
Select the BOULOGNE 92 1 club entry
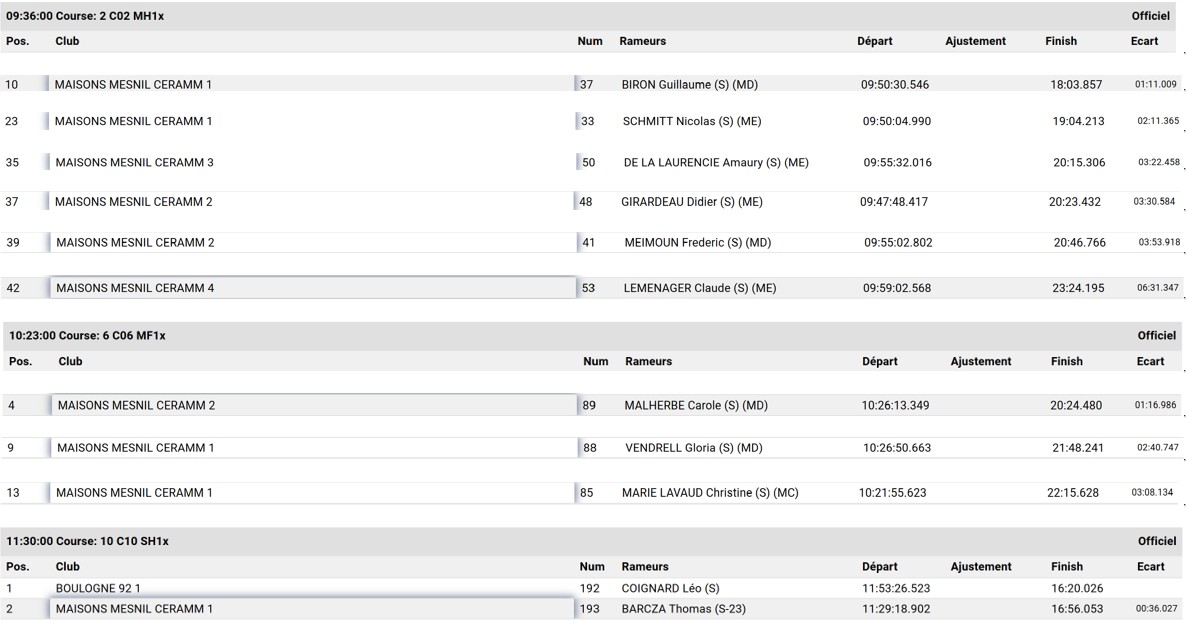[100, 586]
